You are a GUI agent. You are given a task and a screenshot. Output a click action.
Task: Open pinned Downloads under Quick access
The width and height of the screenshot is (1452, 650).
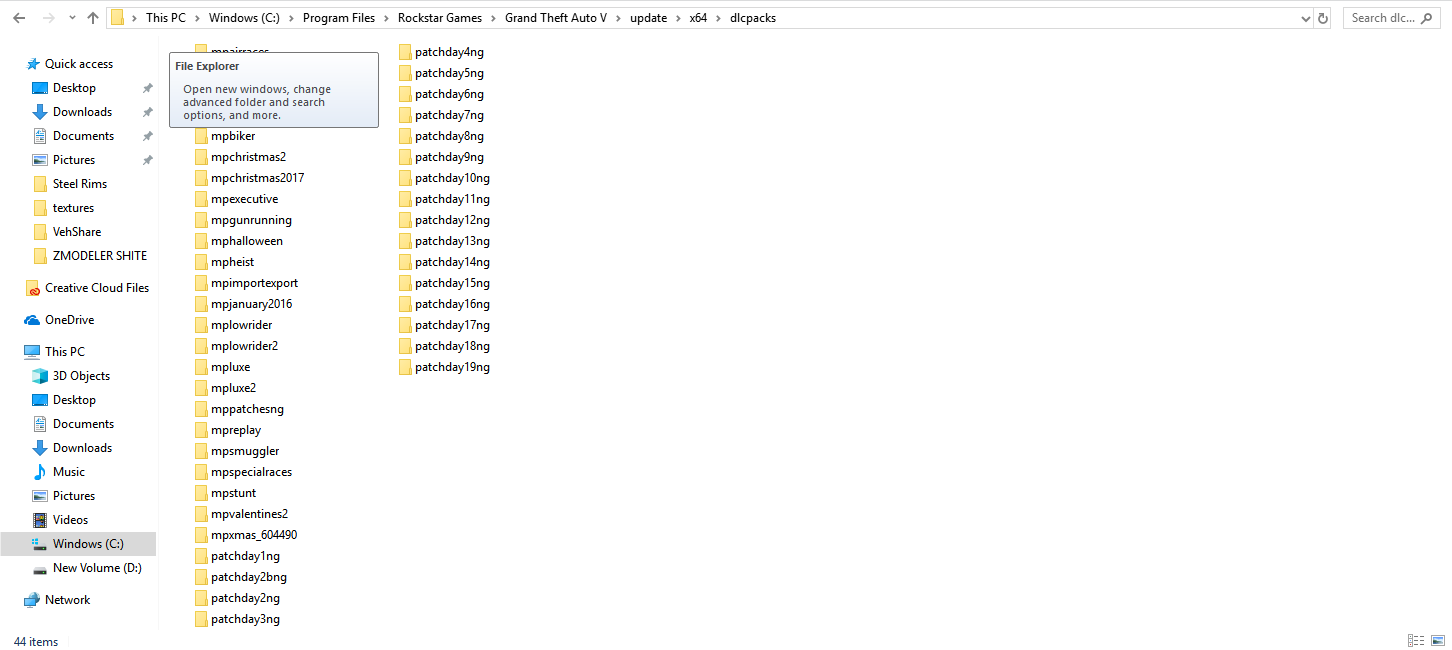82,112
